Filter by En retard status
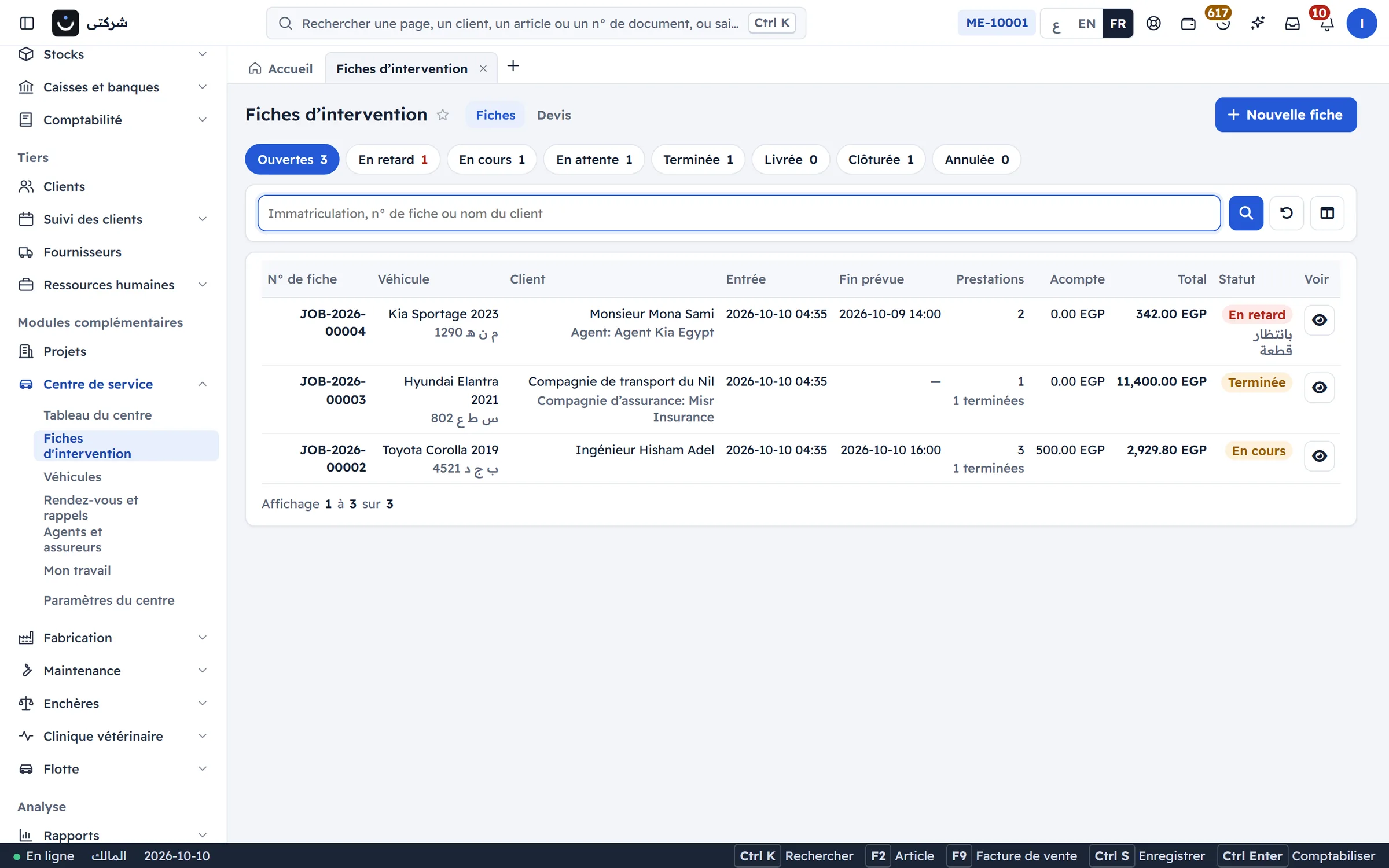1389x868 pixels. click(x=393, y=159)
